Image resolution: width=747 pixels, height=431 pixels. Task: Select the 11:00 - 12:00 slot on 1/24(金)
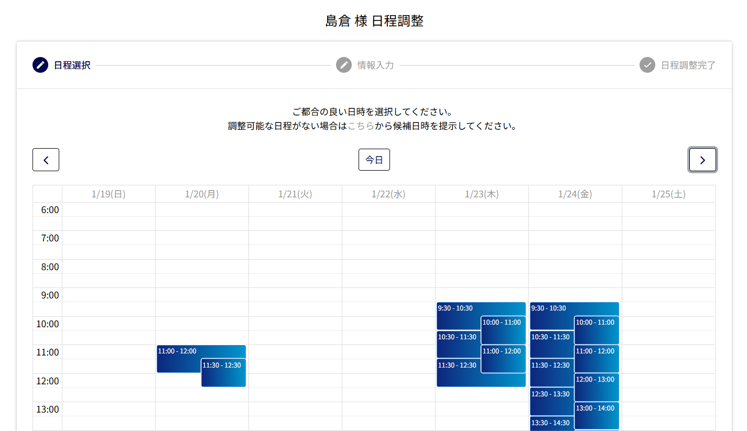click(596, 359)
